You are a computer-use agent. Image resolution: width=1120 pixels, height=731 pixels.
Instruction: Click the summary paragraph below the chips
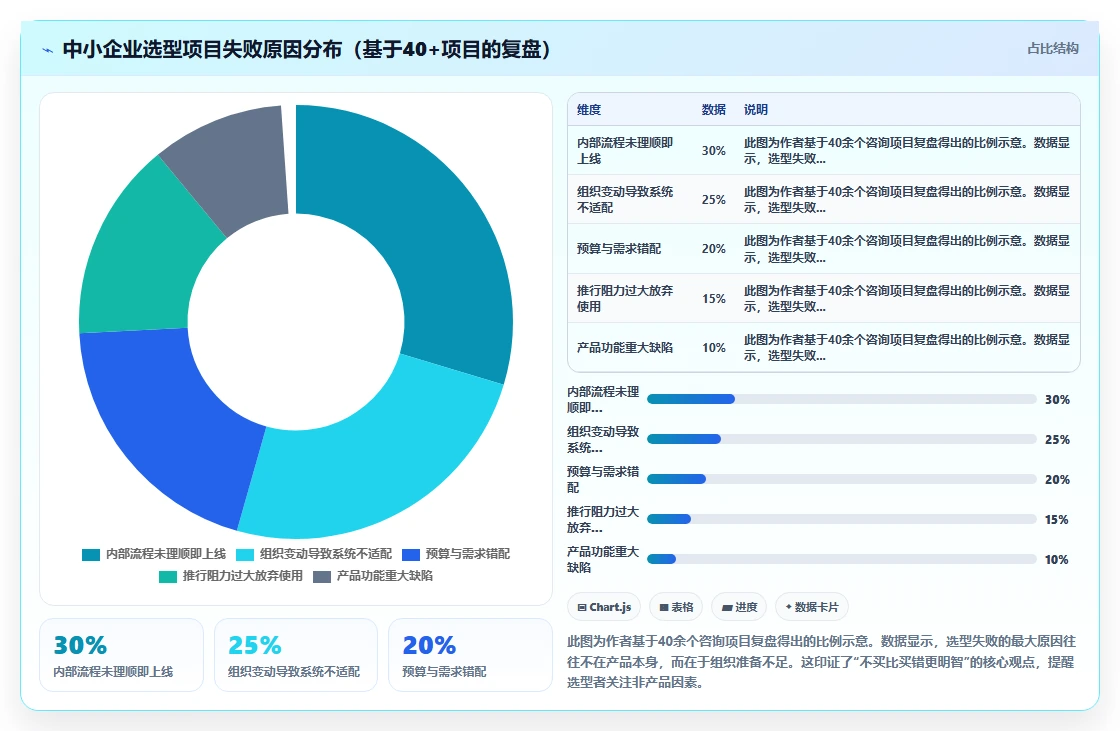click(821, 662)
